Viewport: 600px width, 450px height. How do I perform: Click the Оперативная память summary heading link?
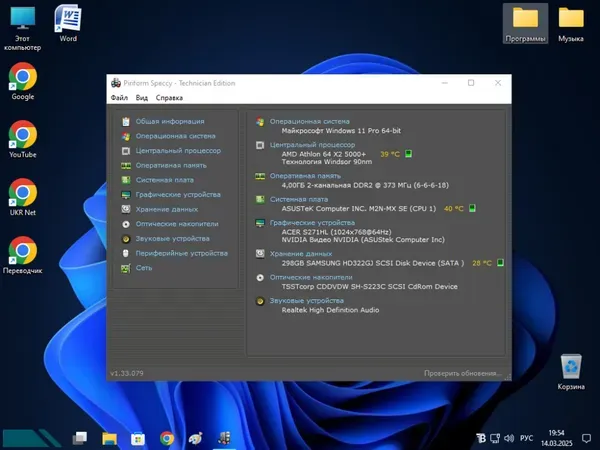pos(305,176)
